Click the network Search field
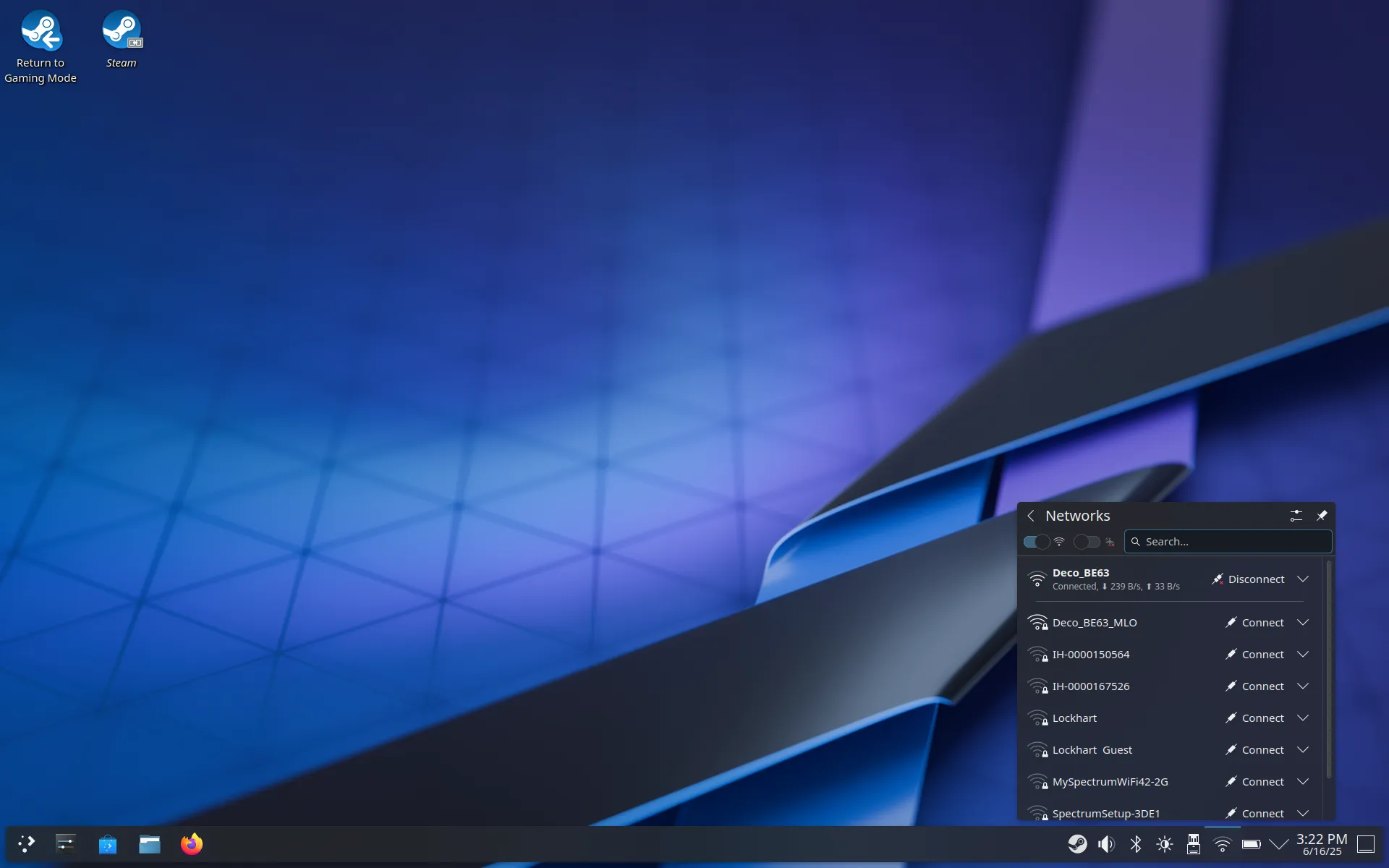1389x868 pixels. pos(1228,542)
